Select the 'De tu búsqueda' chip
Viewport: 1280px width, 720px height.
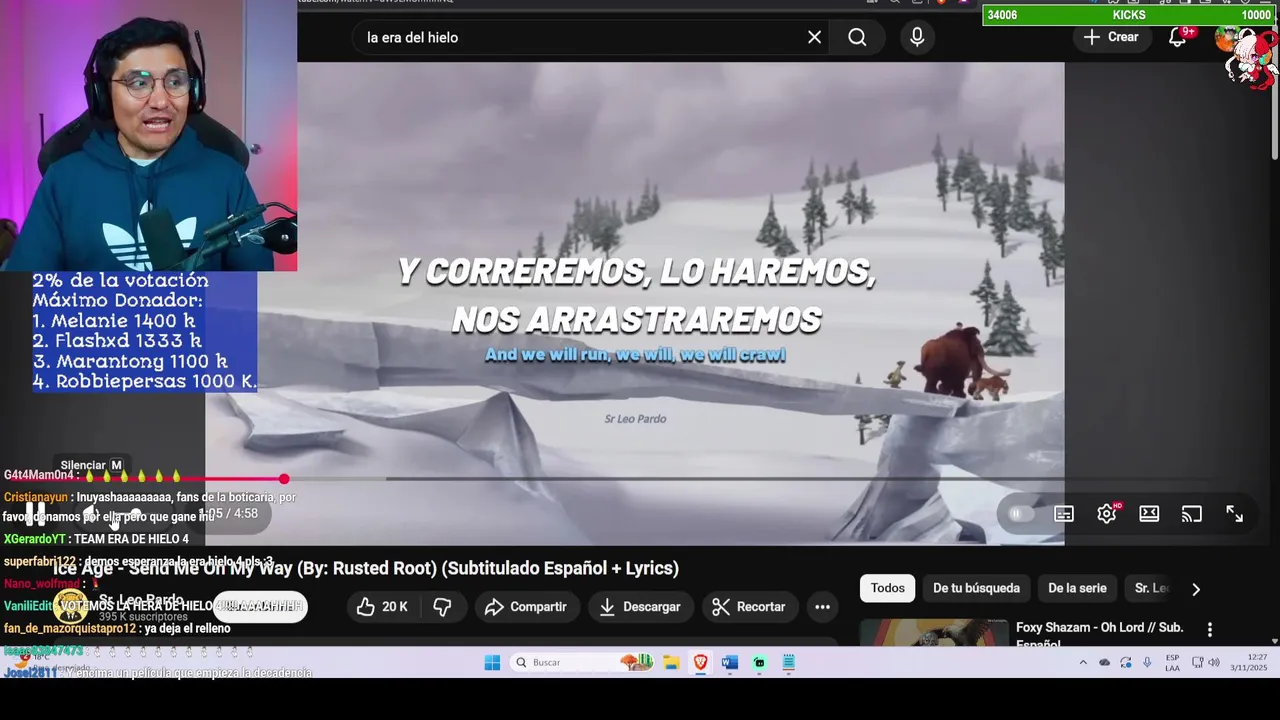pyautogui.click(x=976, y=588)
